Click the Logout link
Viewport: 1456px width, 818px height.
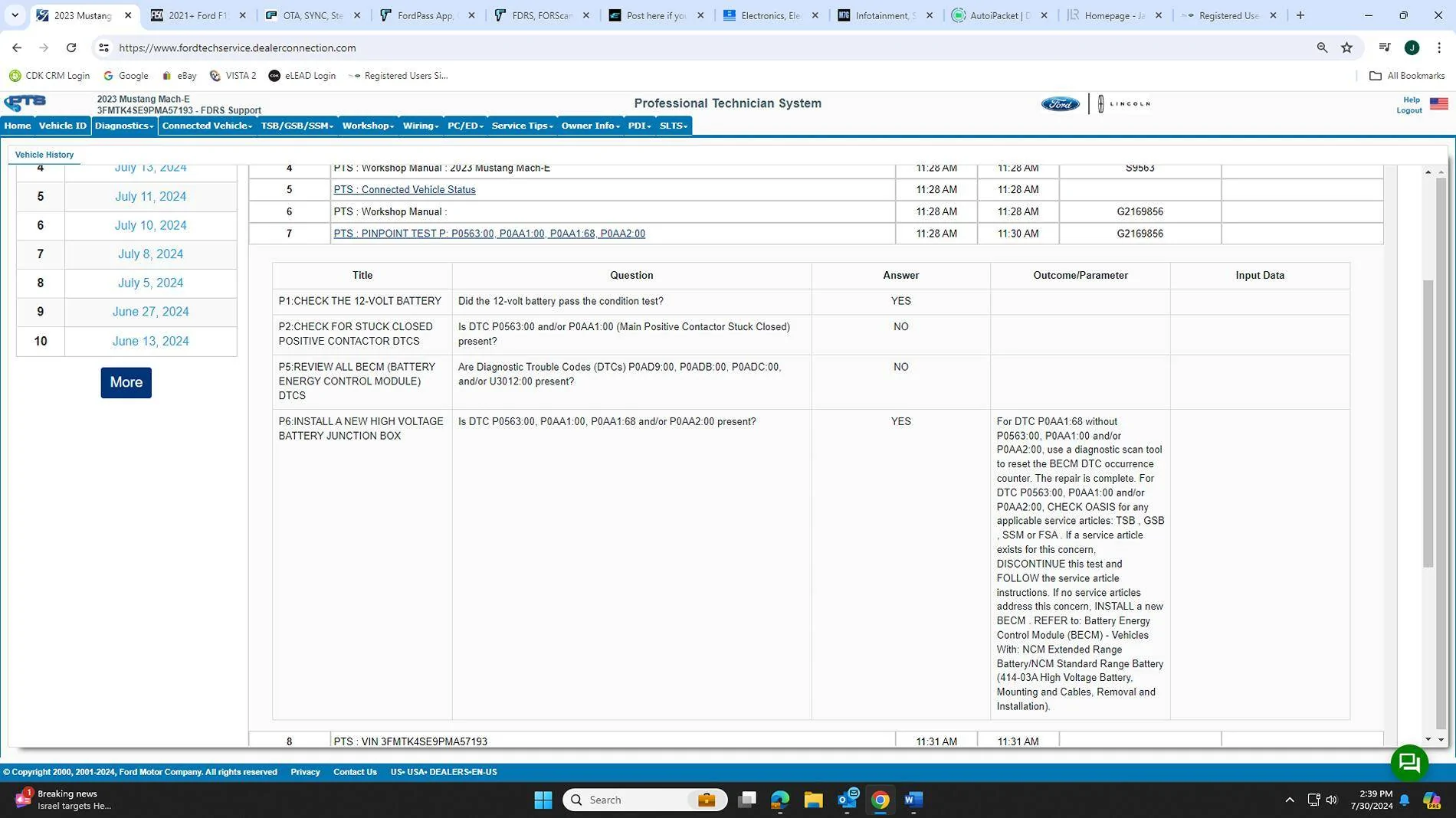point(1408,110)
